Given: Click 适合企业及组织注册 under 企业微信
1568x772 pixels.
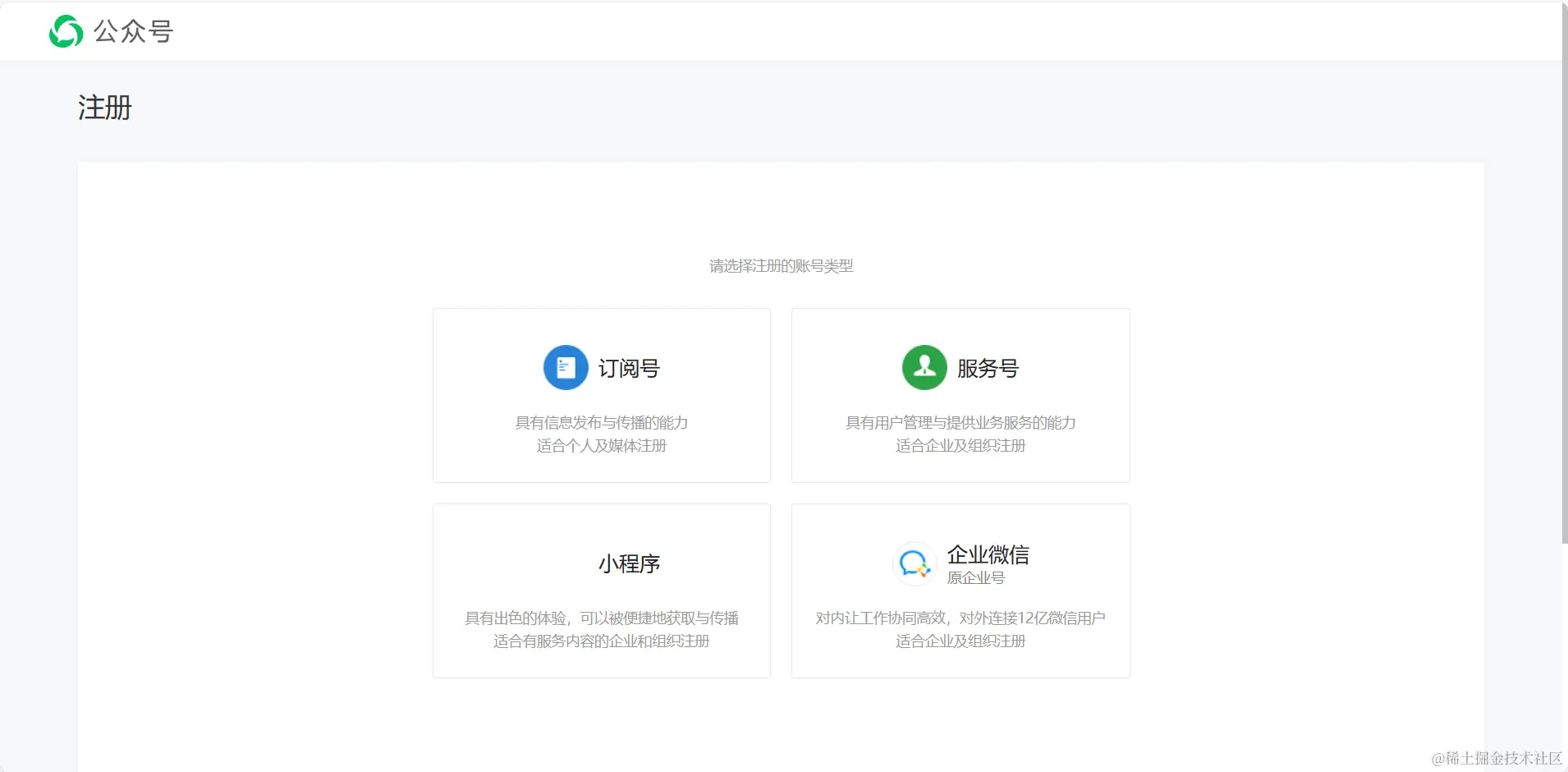Looking at the screenshot, I should point(961,641).
